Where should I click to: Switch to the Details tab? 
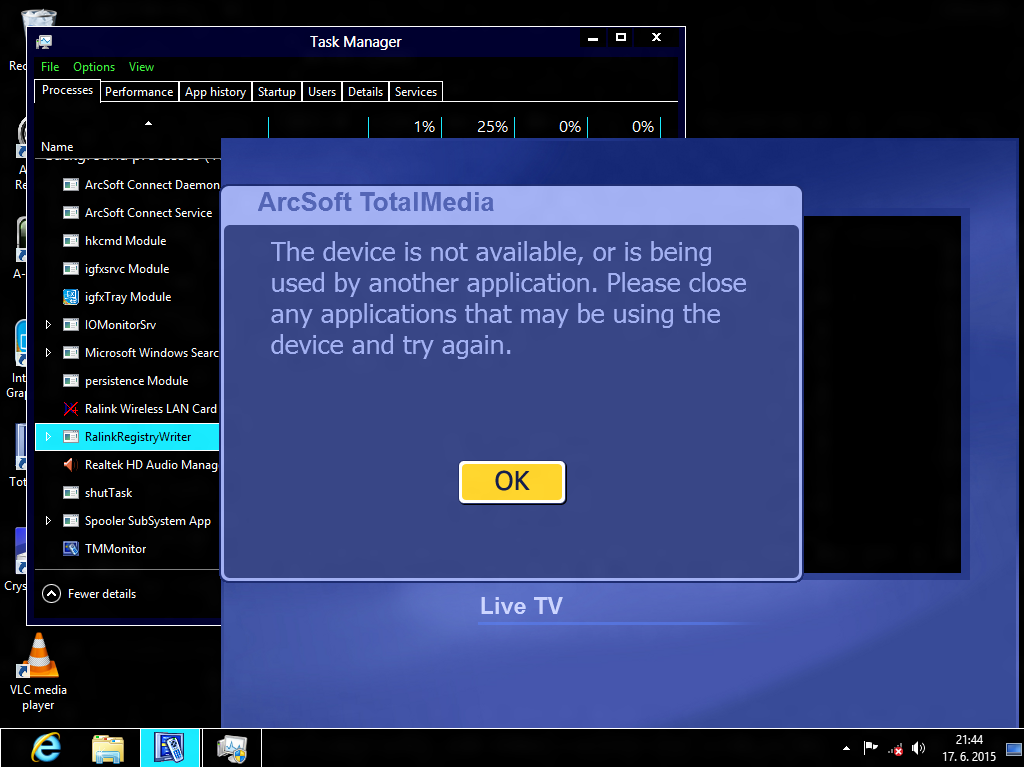click(365, 91)
